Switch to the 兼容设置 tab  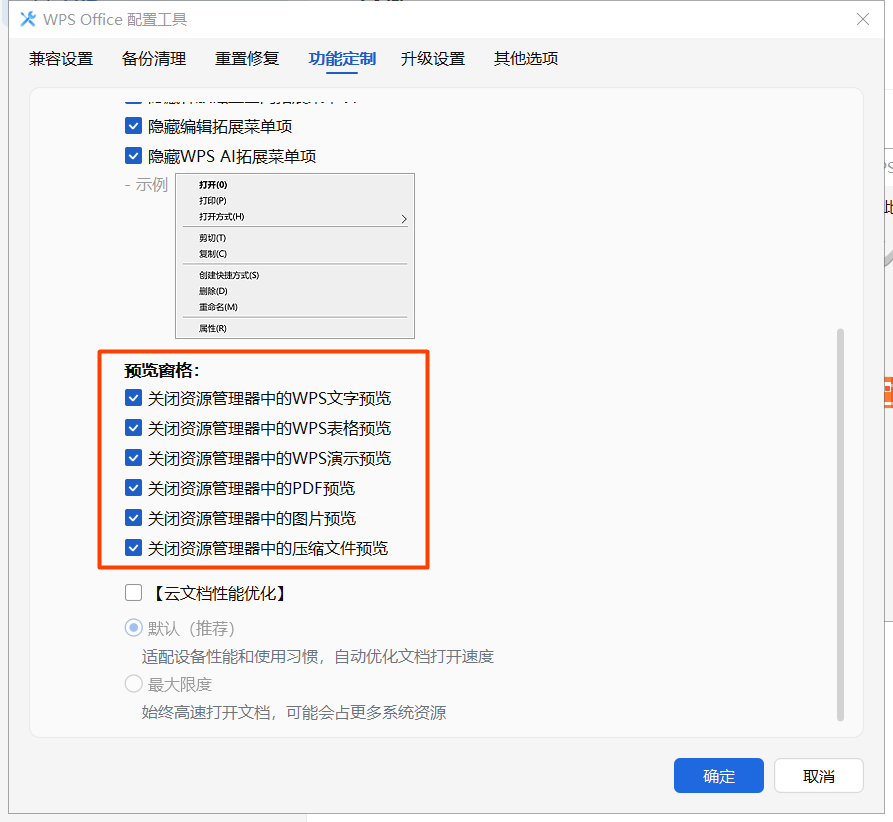tap(61, 59)
